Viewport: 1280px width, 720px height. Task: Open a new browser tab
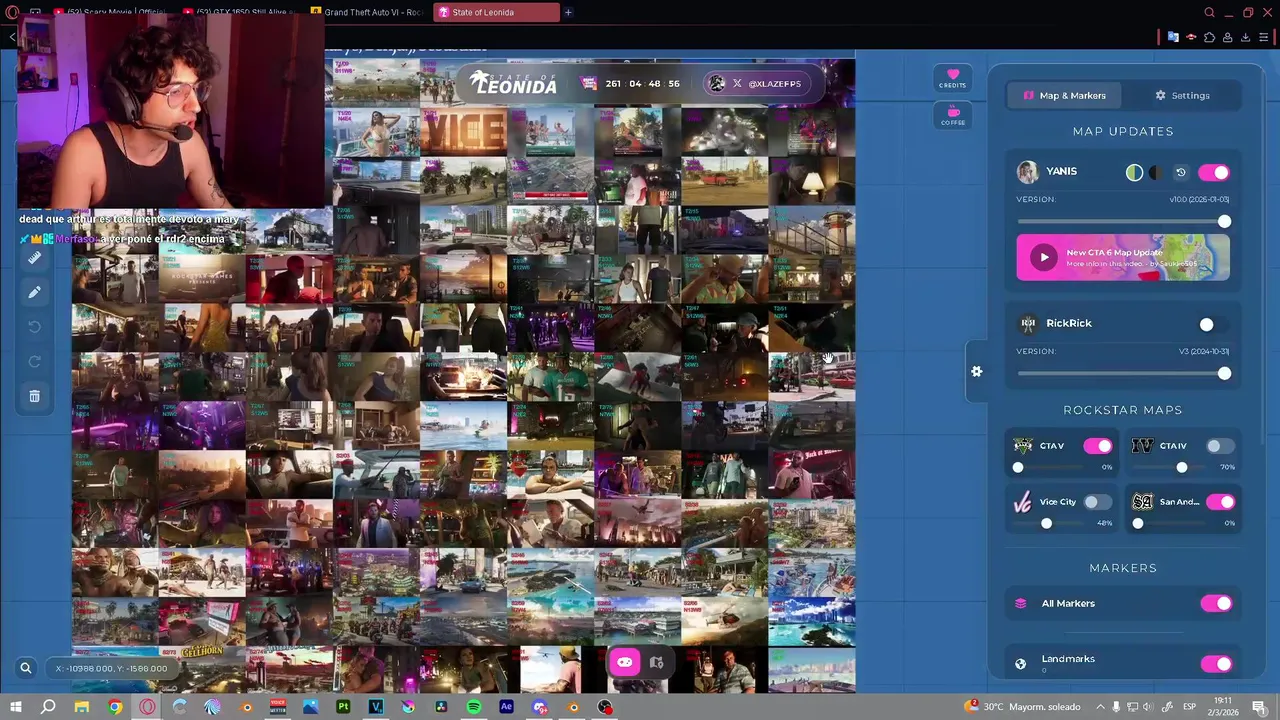coord(568,12)
